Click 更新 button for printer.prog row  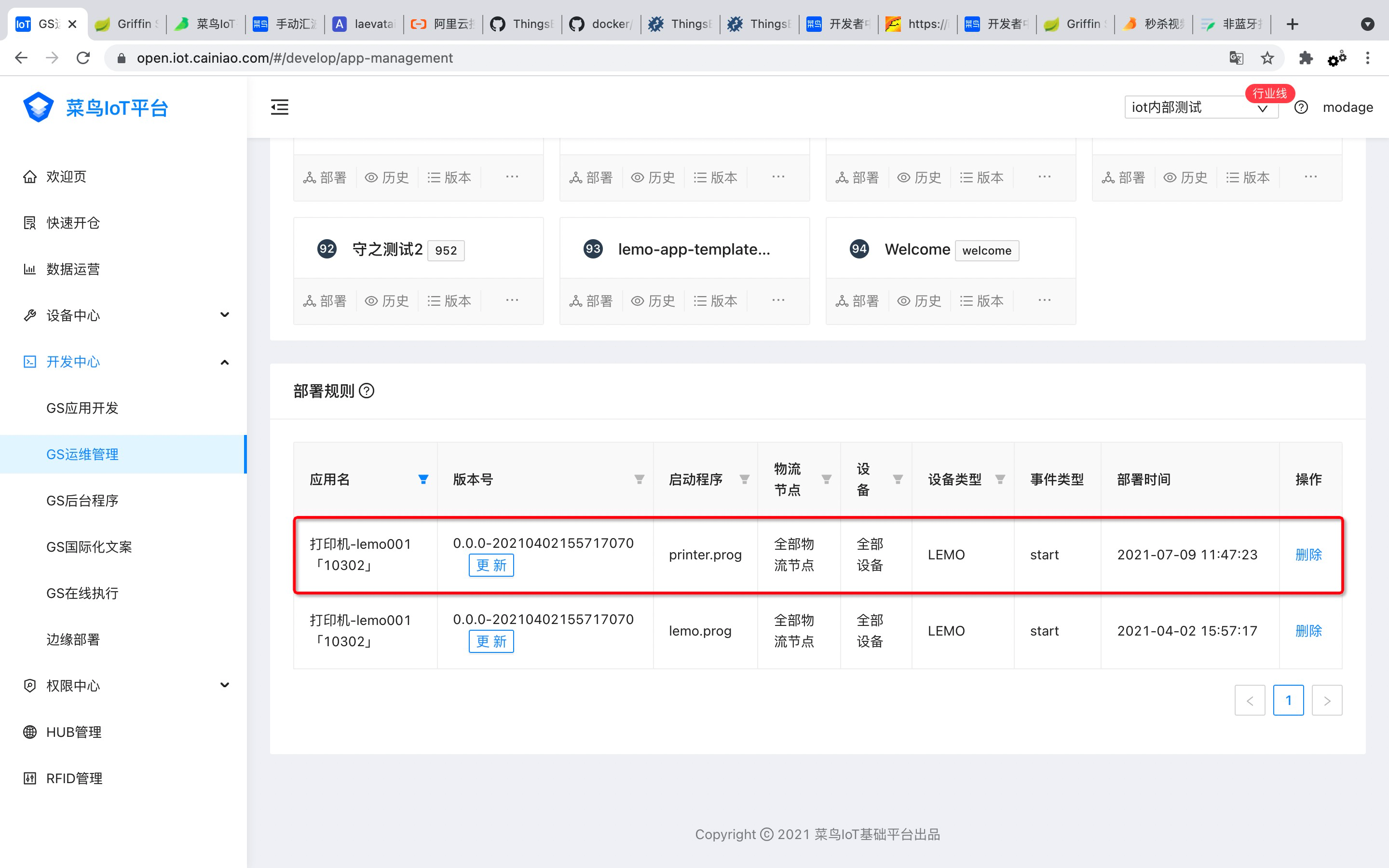pyautogui.click(x=491, y=566)
